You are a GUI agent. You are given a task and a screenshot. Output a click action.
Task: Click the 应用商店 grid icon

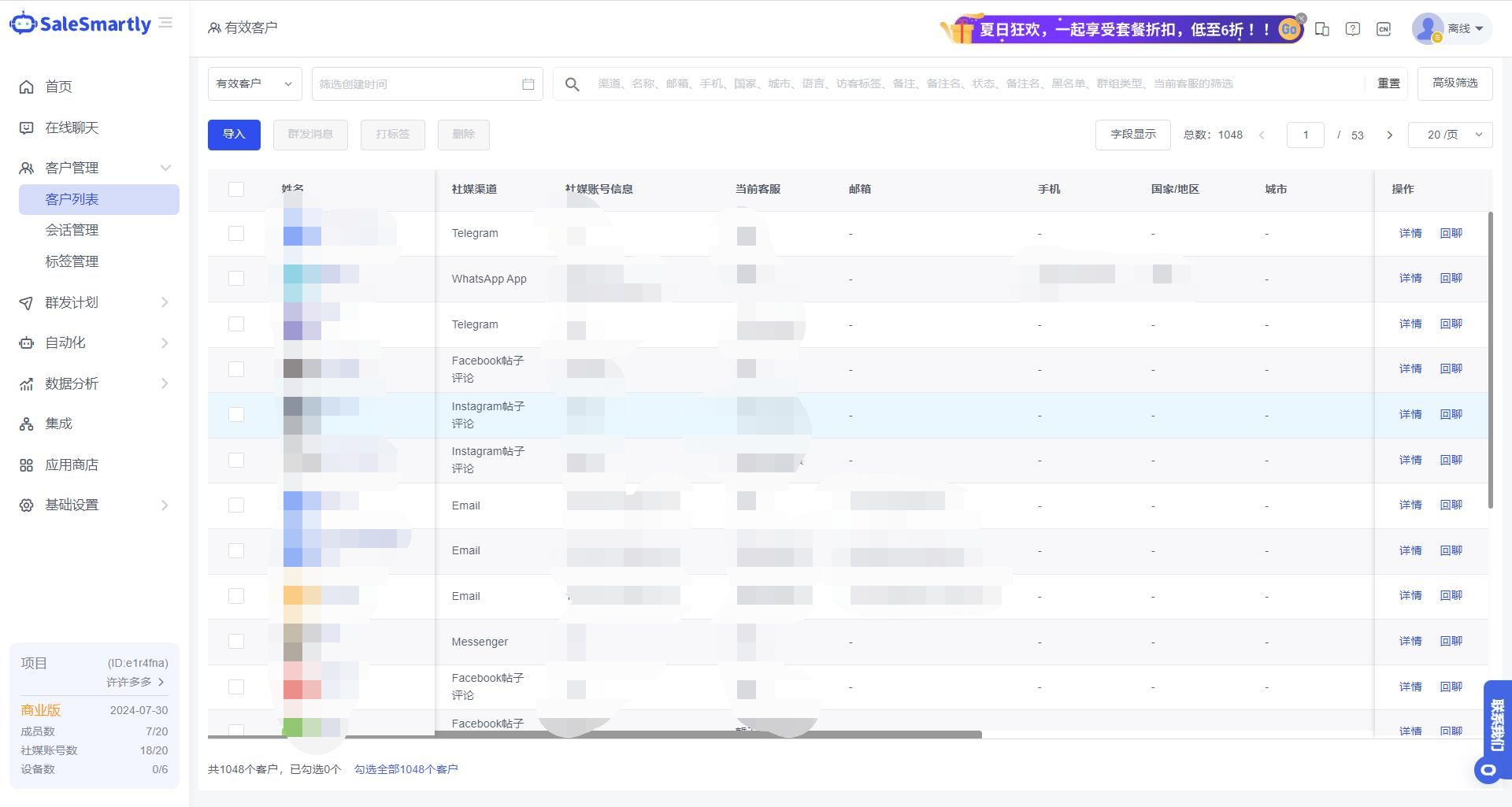click(27, 465)
